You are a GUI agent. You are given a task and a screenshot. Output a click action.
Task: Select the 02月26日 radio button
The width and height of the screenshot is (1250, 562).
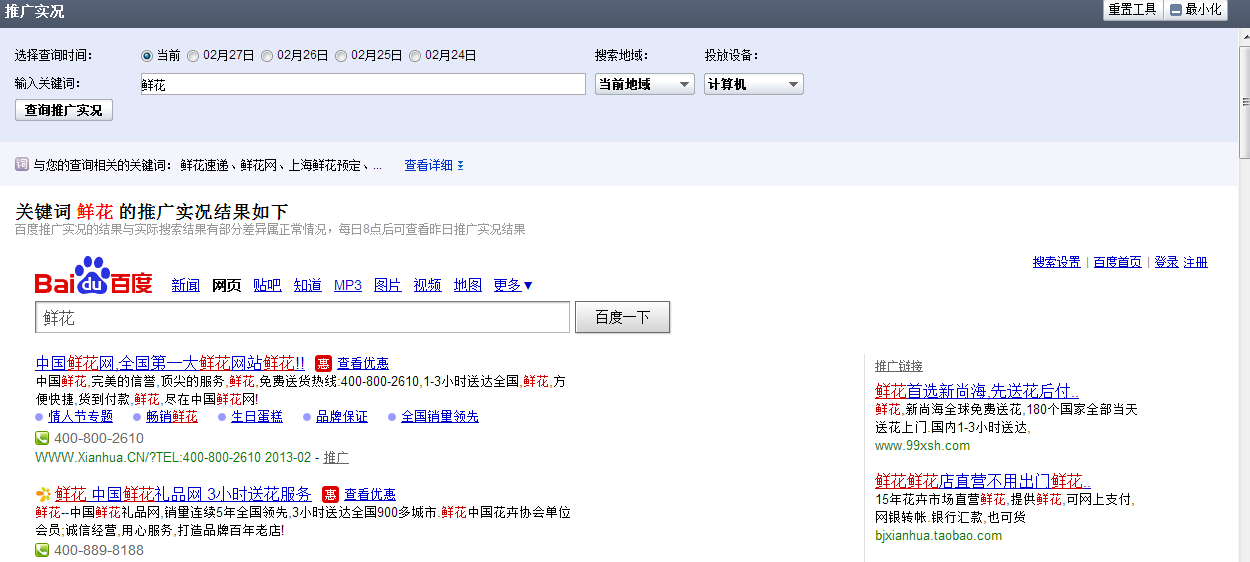tap(267, 56)
